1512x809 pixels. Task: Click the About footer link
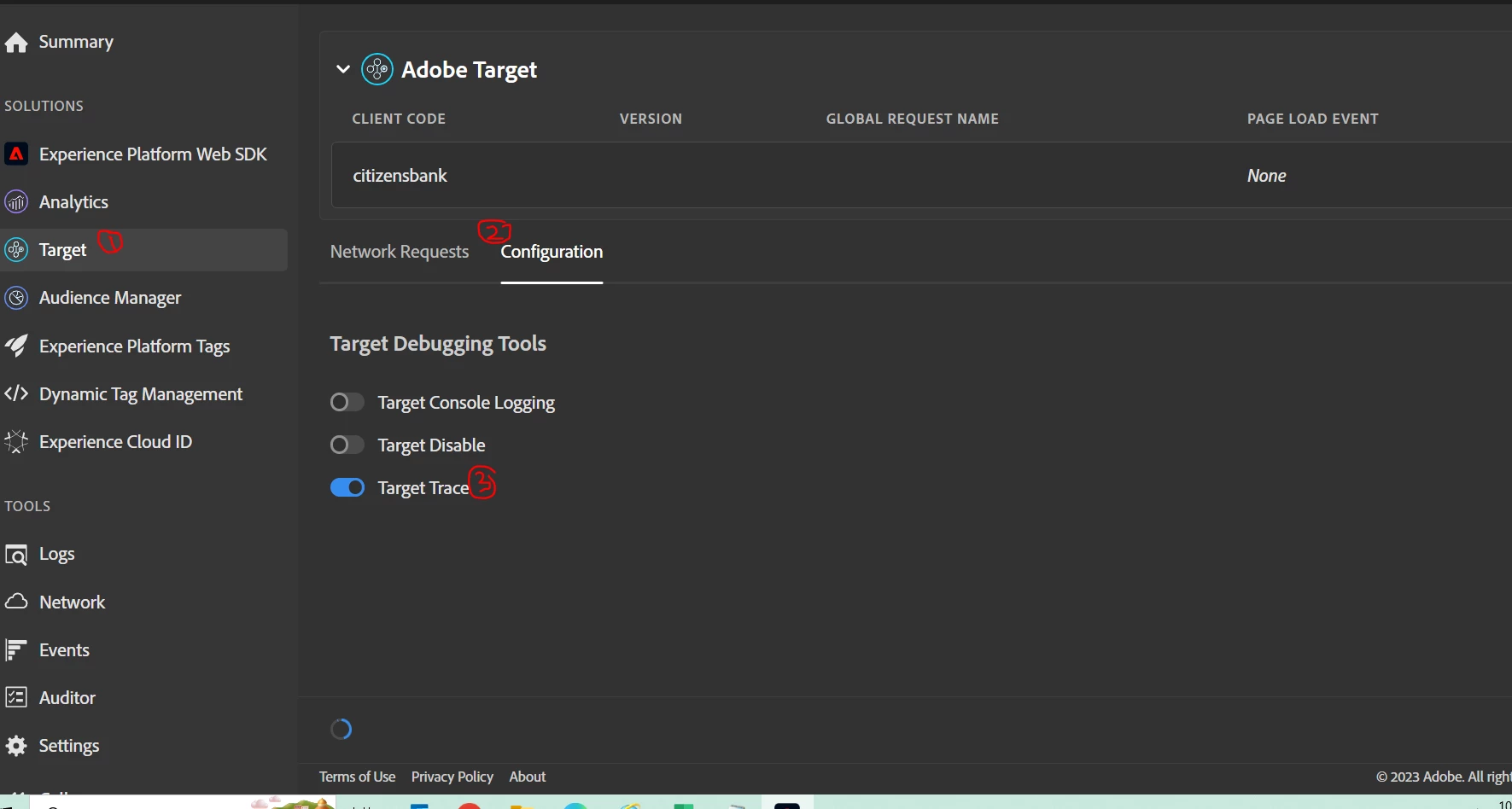click(x=528, y=777)
